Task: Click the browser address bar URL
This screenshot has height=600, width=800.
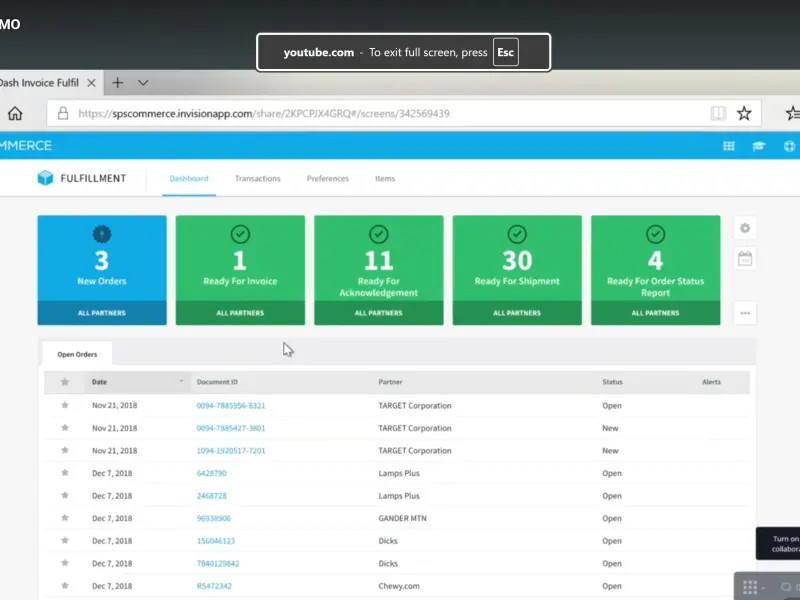Action: click(x=264, y=114)
